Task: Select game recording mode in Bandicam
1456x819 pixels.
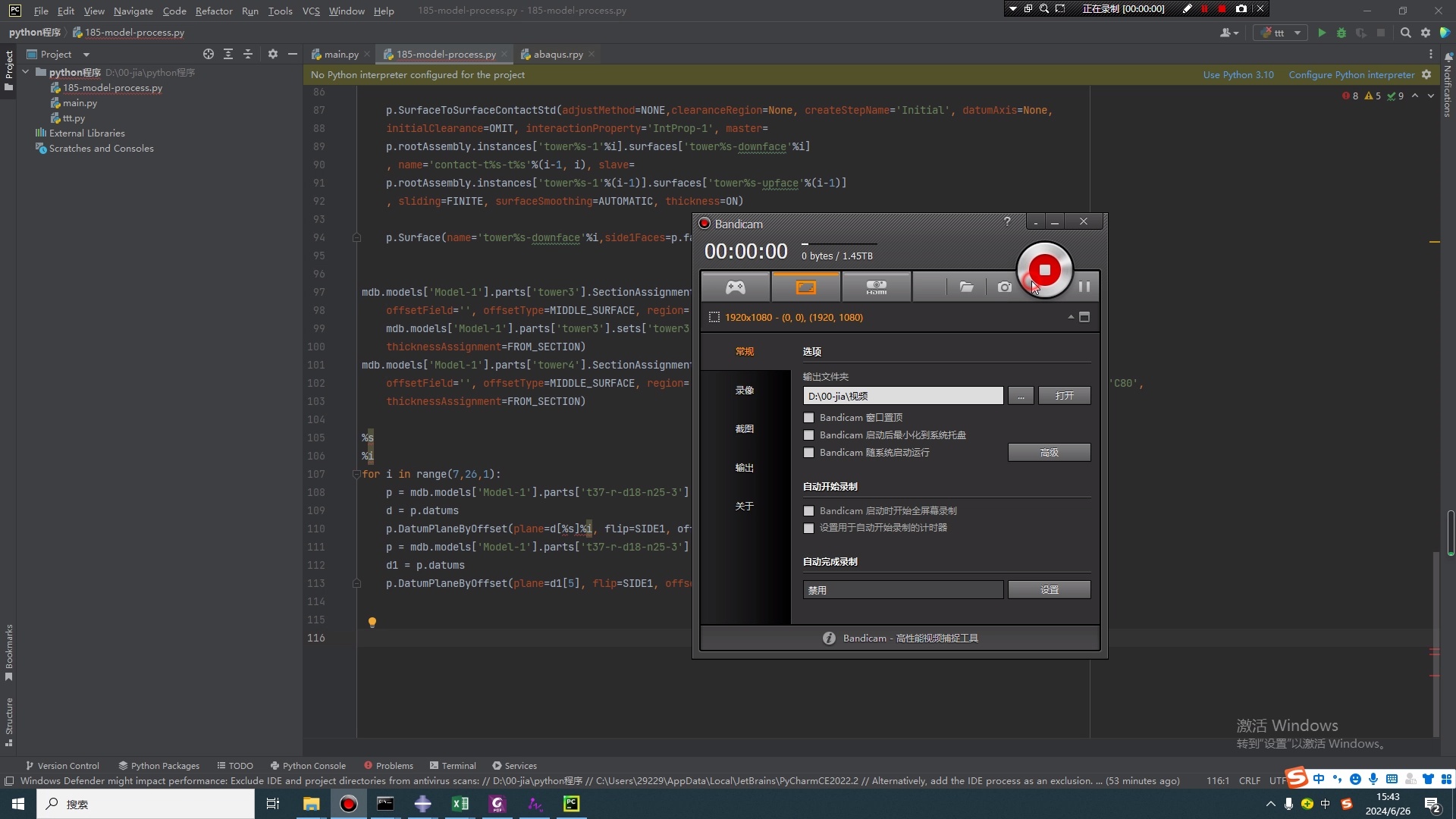Action: (x=736, y=286)
